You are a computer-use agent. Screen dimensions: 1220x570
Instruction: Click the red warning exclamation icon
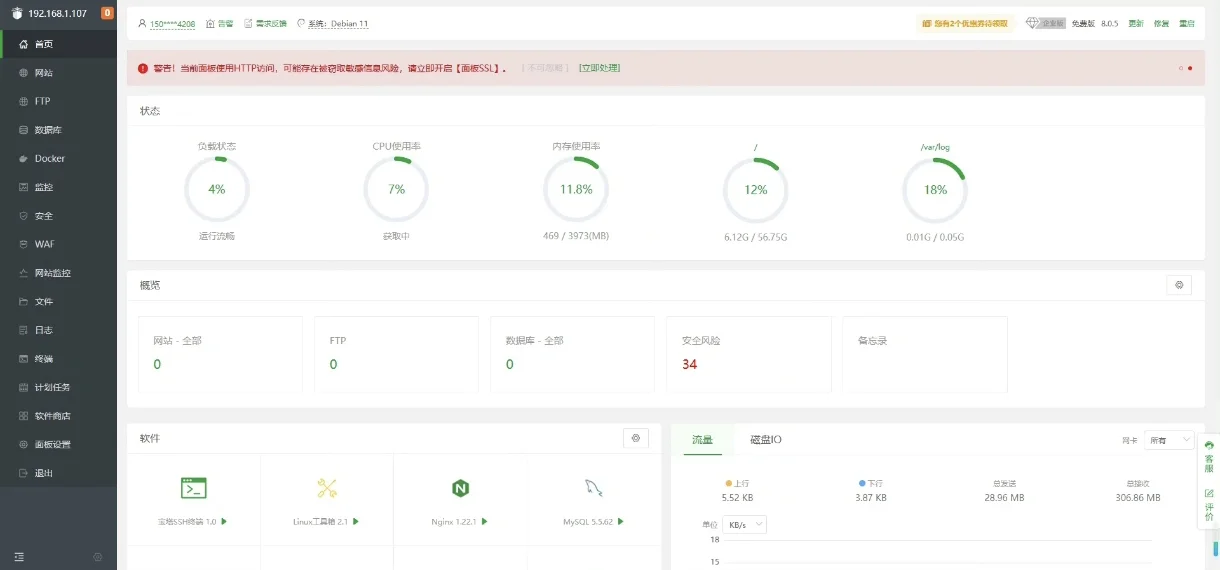click(143, 68)
